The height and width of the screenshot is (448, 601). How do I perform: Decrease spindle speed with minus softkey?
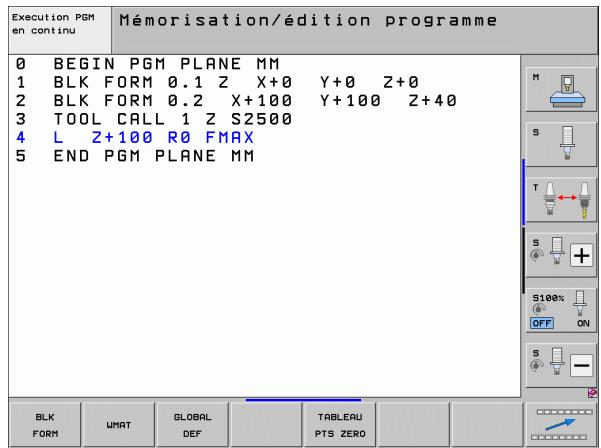pos(561,365)
